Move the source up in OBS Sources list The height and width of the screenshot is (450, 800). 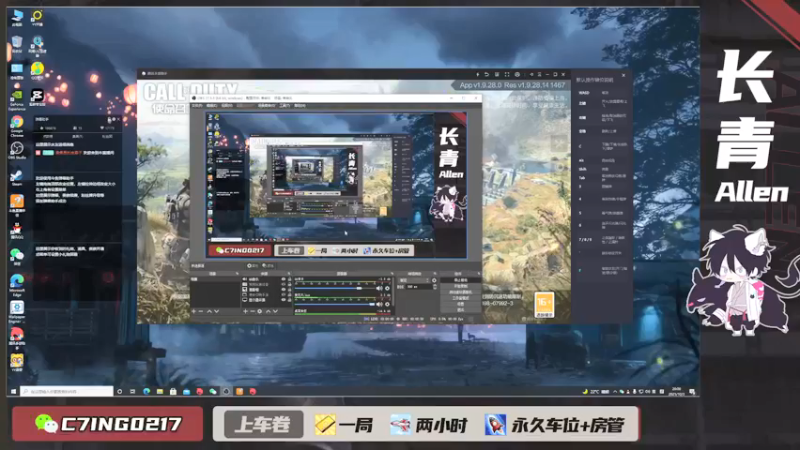[x=268, y=311]
